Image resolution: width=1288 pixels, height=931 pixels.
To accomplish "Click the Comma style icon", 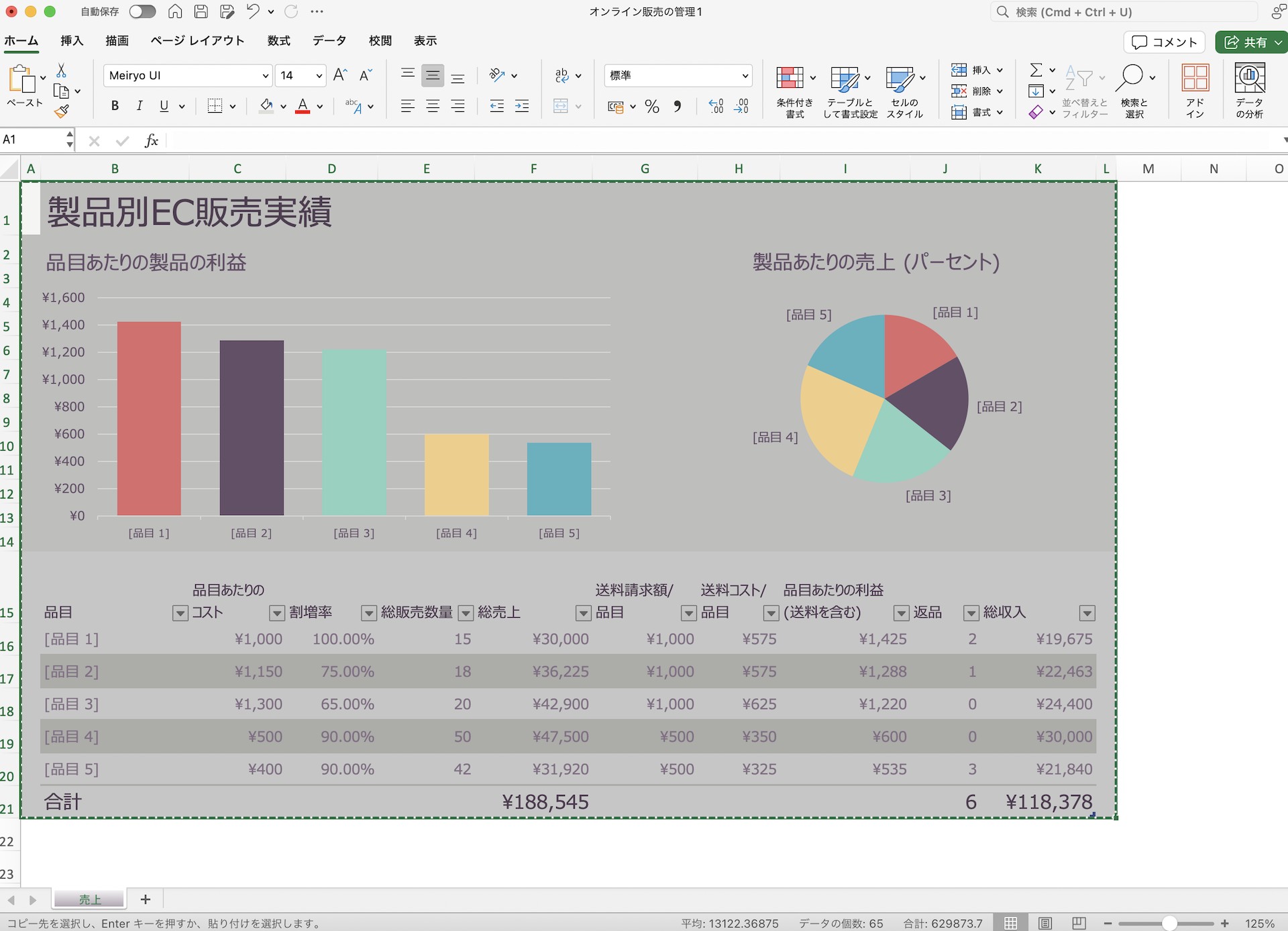I will point(678,106).
